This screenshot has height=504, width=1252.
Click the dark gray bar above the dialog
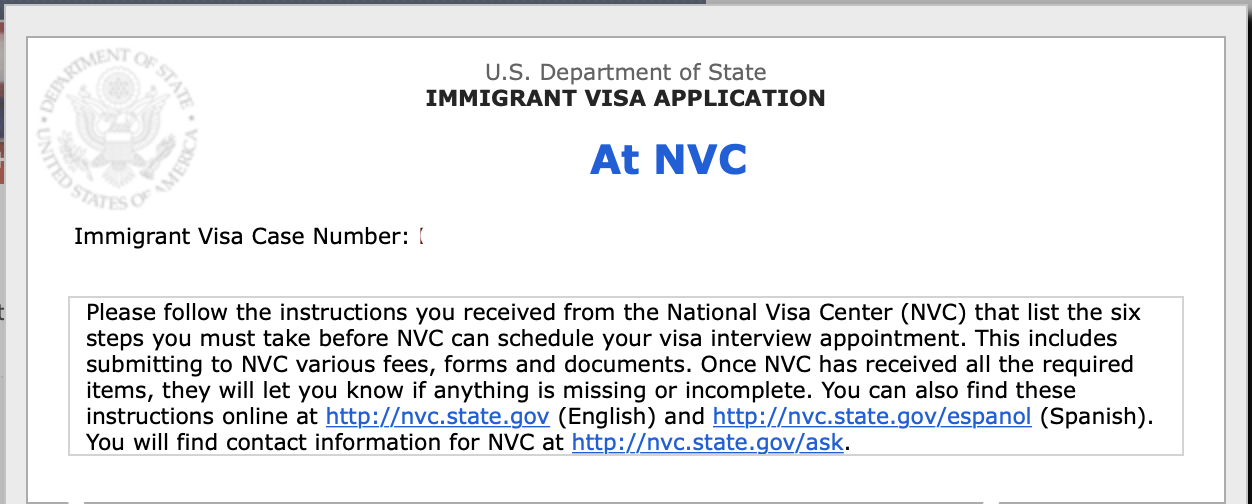coord(352,2)
